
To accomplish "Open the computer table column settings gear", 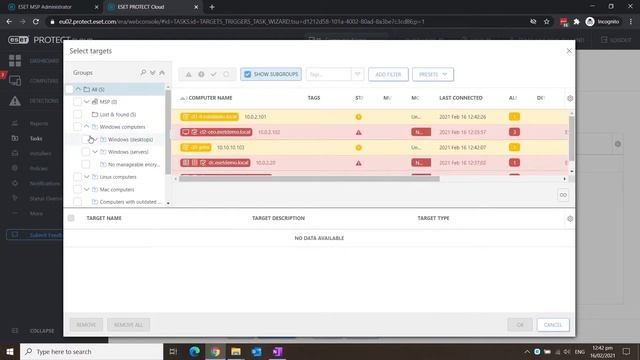I will pyautogui.click(x=570, y=98).
